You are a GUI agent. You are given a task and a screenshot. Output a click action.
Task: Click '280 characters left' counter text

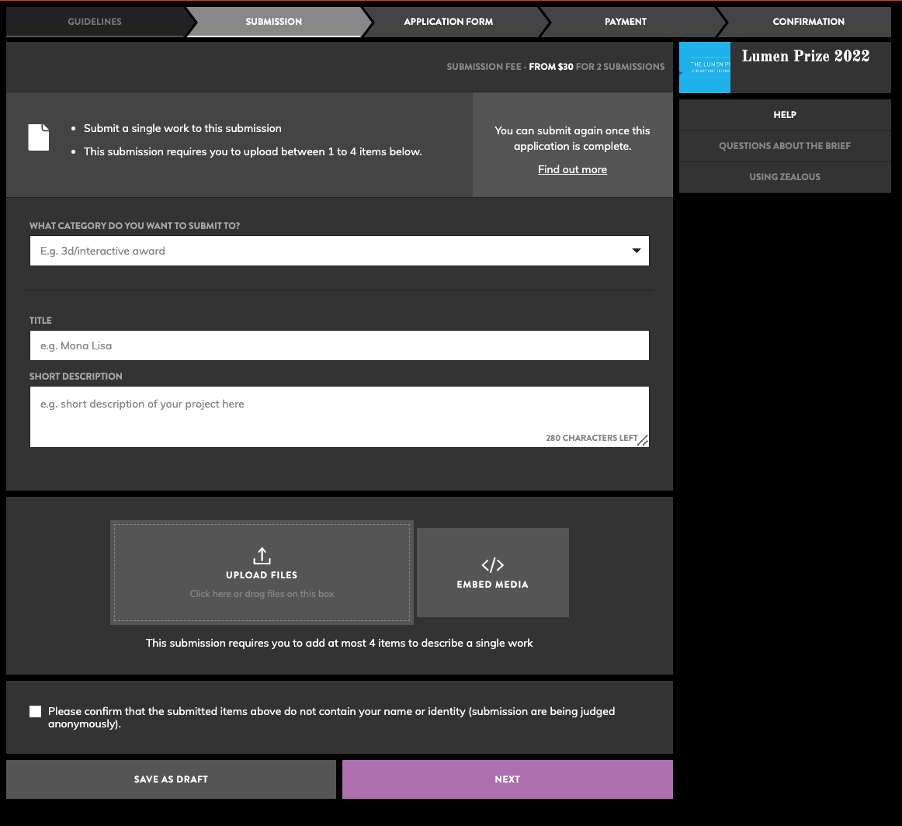click(591, 438)
